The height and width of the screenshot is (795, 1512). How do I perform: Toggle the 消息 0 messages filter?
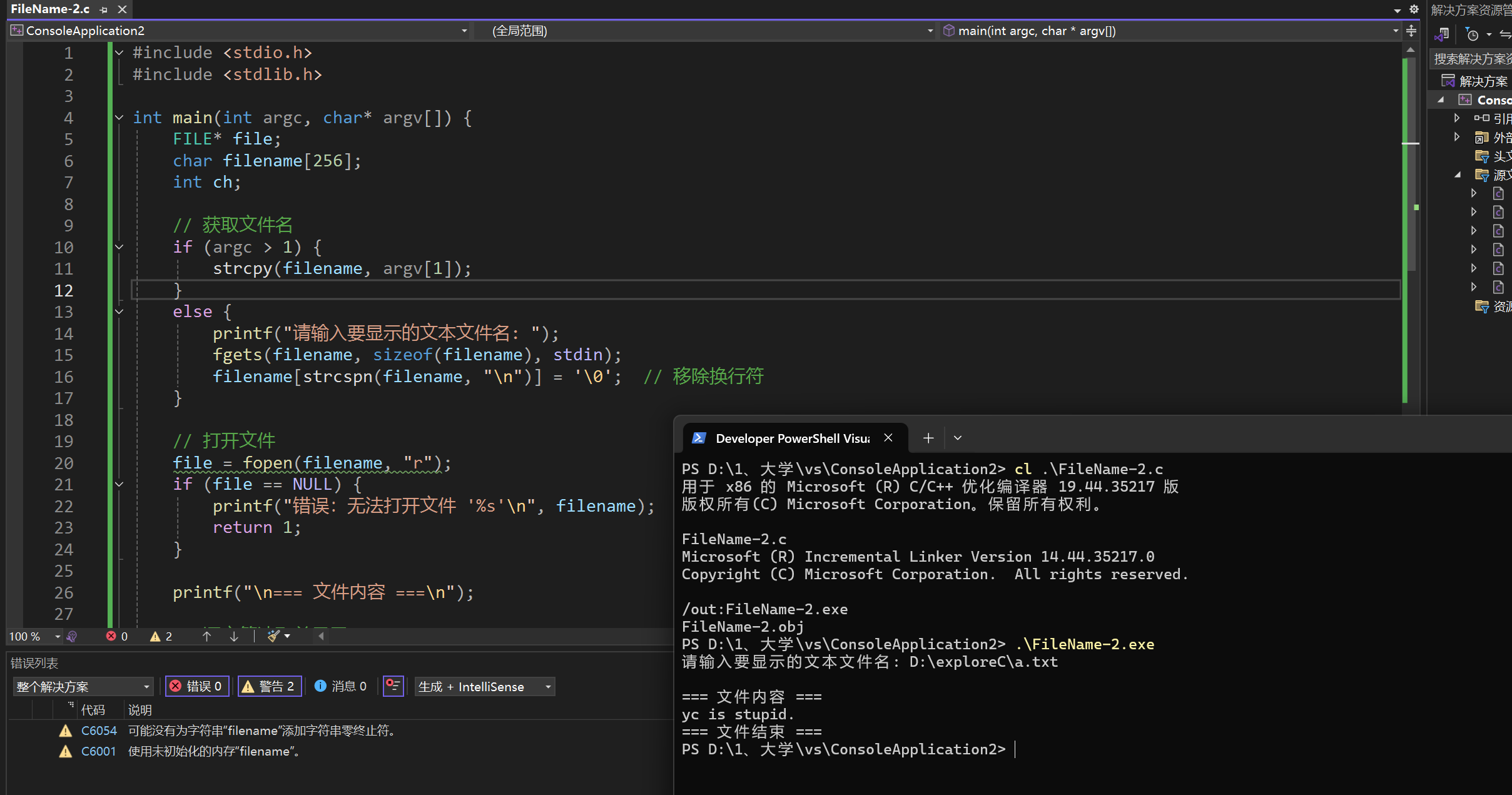340,686
